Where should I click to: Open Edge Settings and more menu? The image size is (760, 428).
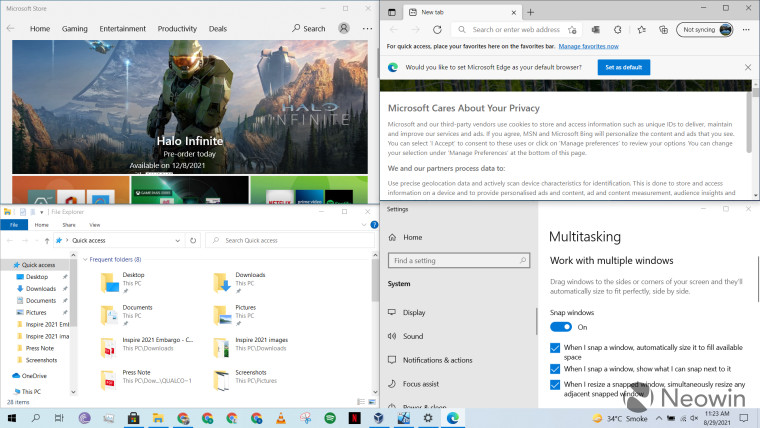coord(746,30)
